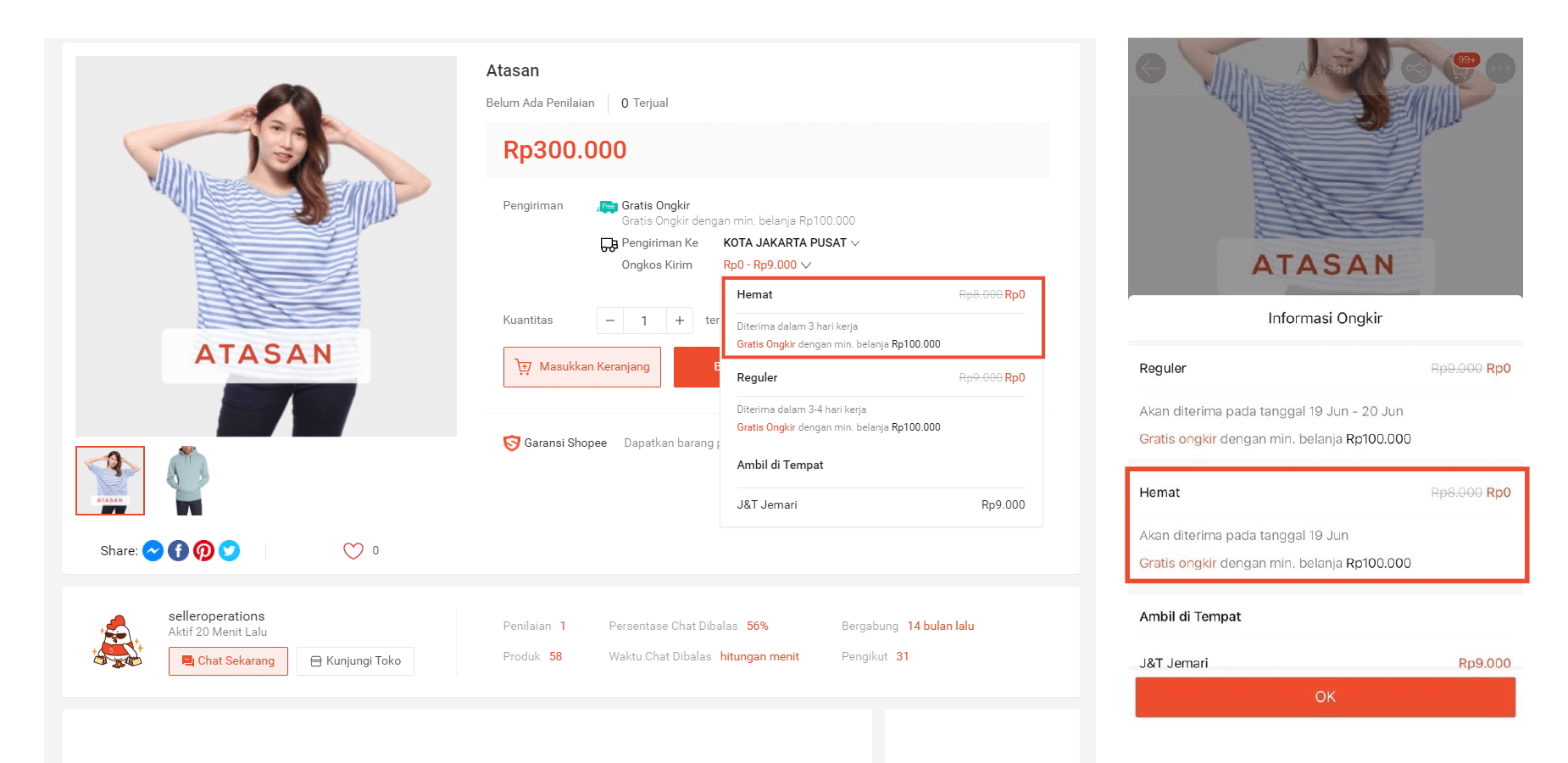The image size is (1568, 763).
Task: Select Hemat option in shipping dropdown list
Action: pyautogui.click(x=881, y=318)
